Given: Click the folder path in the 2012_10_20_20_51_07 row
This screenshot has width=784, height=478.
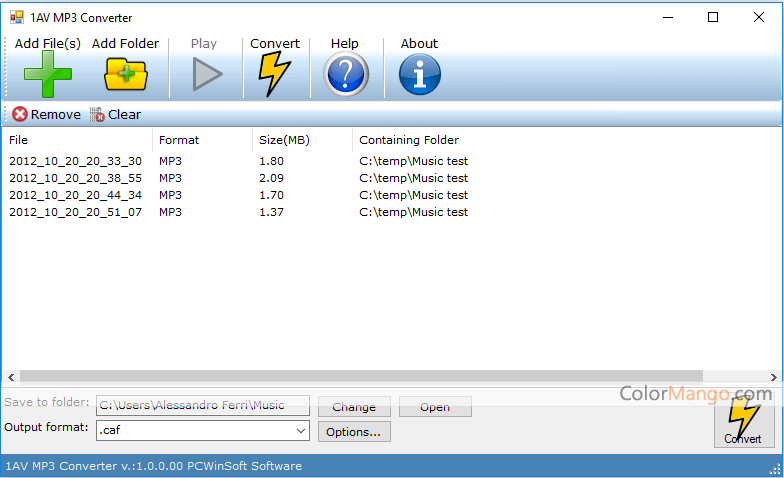Looking at the screenshot, I should click(x=414, y=212).
